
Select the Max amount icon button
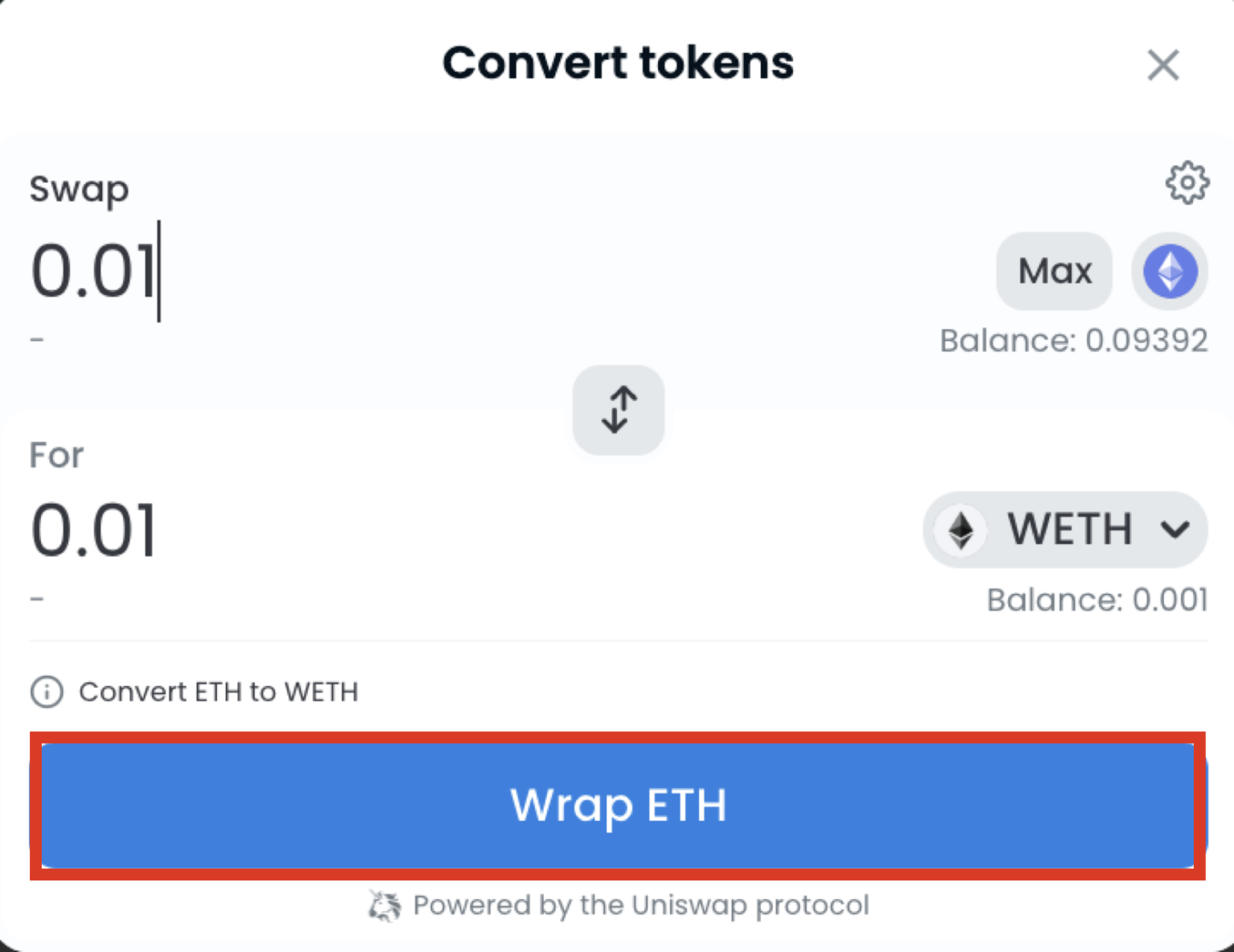tap(1054, 272)
